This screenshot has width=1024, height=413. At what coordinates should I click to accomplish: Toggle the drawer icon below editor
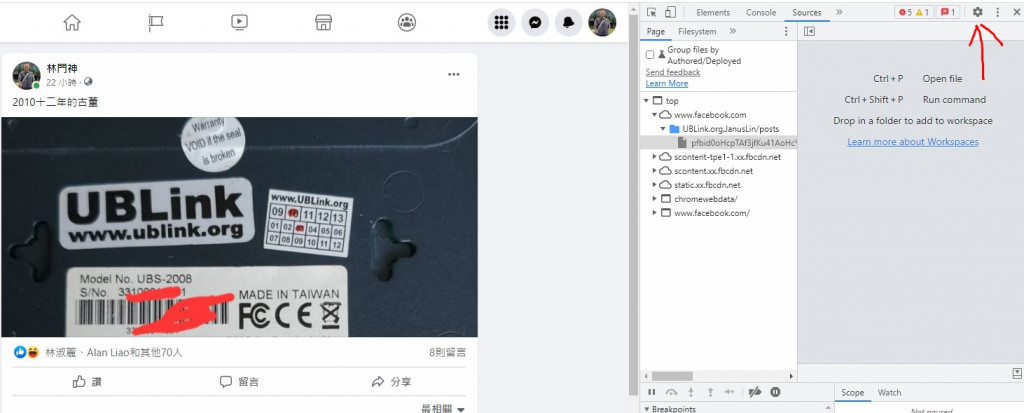point(1017,373)
